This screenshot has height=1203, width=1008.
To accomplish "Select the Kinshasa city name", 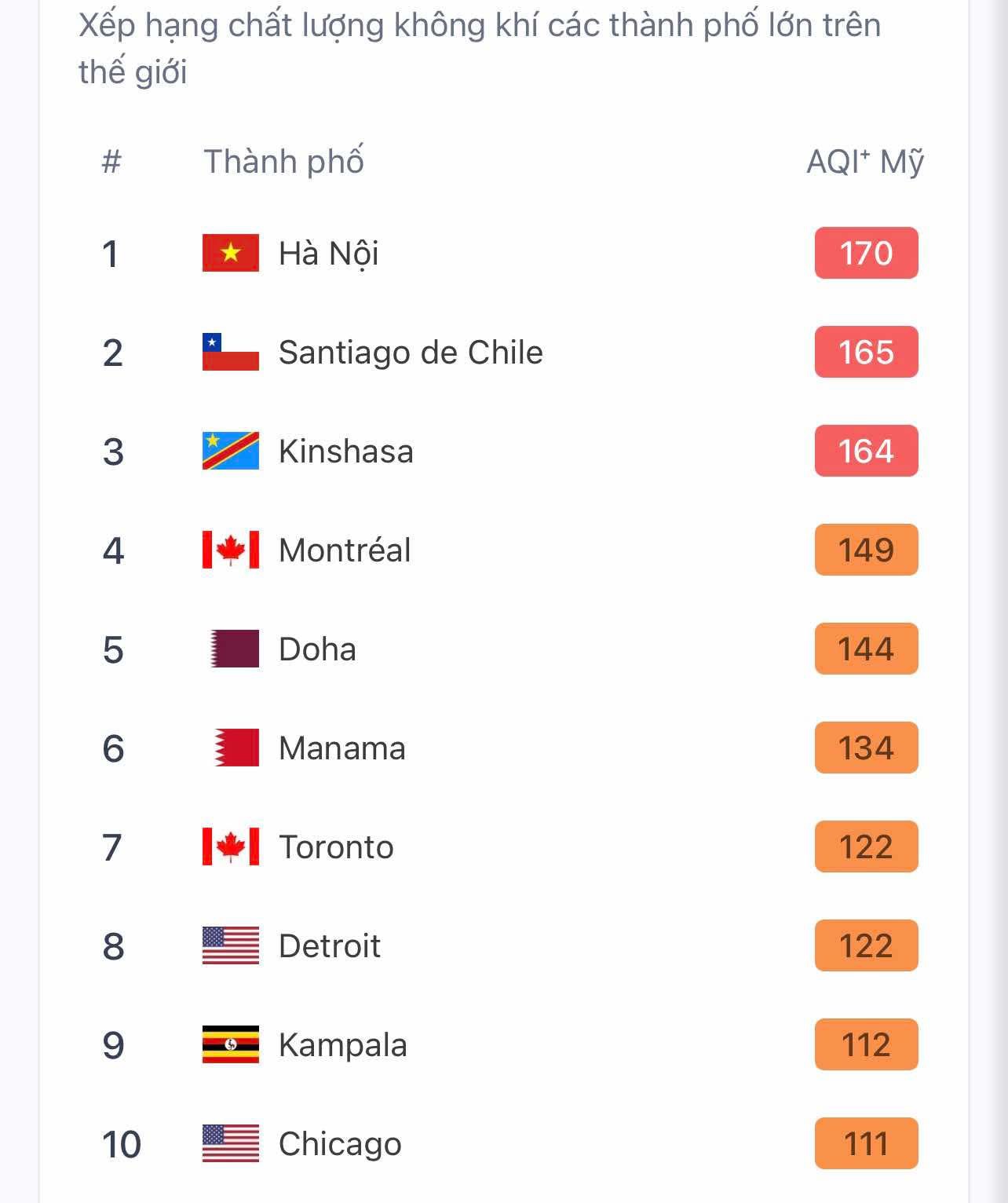I will [345, 452].
